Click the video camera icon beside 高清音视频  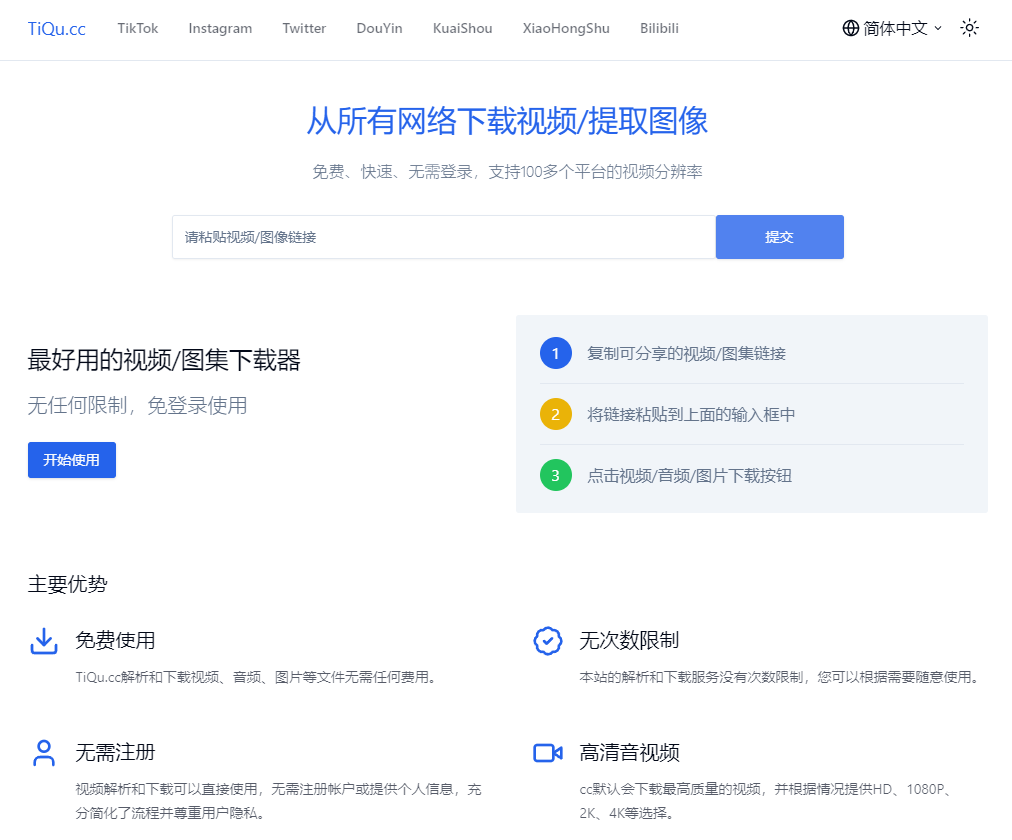pos(547,752)
